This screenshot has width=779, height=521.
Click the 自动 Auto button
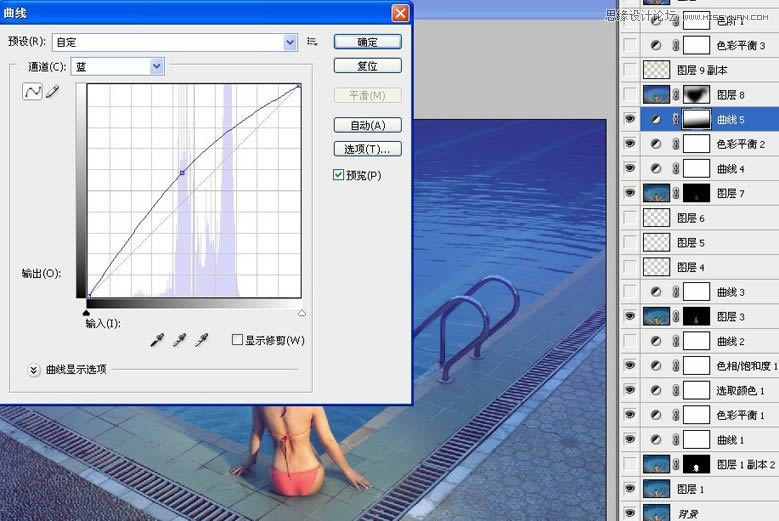367,125
